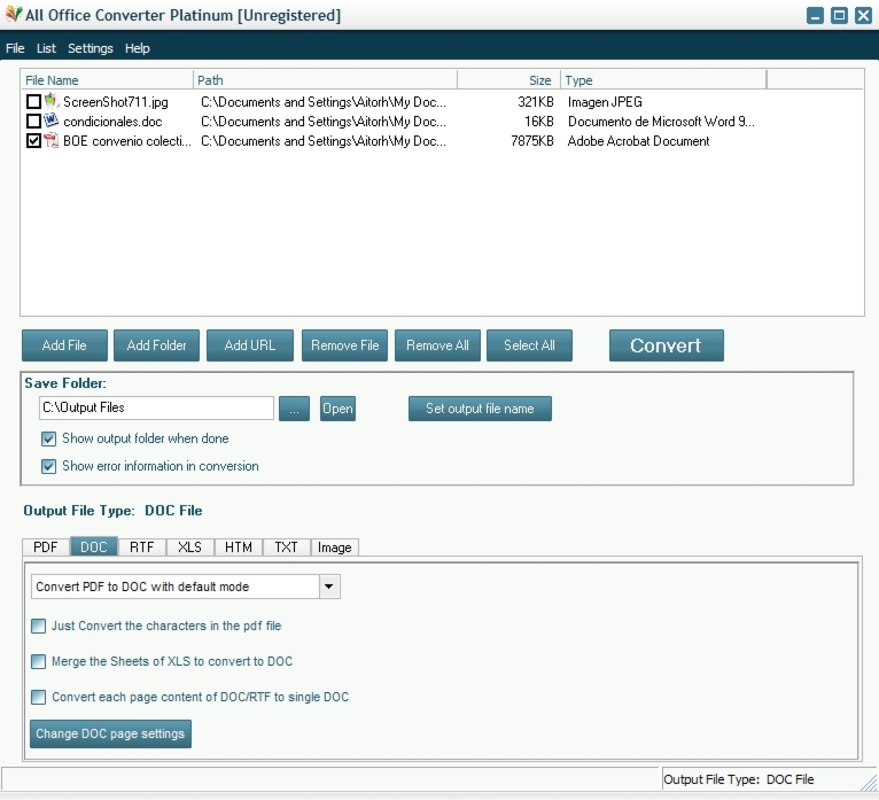Click the Word document icon for condicionales.doc
The width and height of the screenshot is (879, 800).
[x=51, y=121]
